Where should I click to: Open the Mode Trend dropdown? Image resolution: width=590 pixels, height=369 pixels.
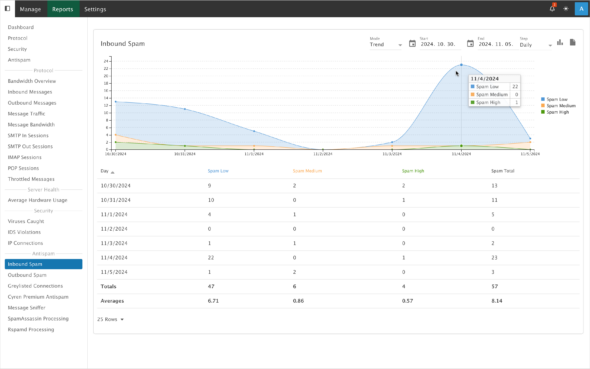click(x=386, y=44)
